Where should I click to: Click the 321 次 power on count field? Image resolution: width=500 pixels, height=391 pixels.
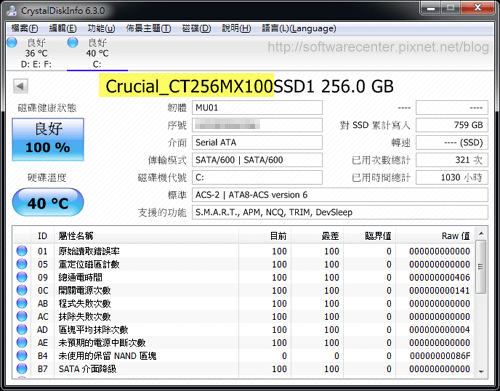point(452,160)
